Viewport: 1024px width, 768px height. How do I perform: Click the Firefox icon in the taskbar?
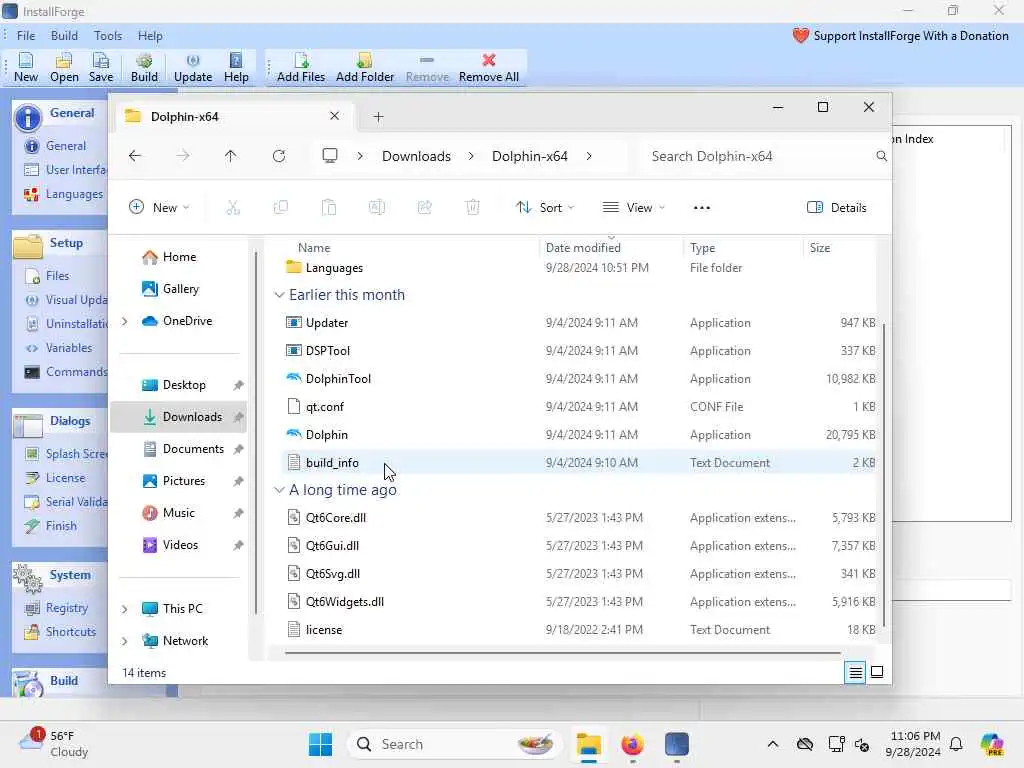tap(632, 744)
